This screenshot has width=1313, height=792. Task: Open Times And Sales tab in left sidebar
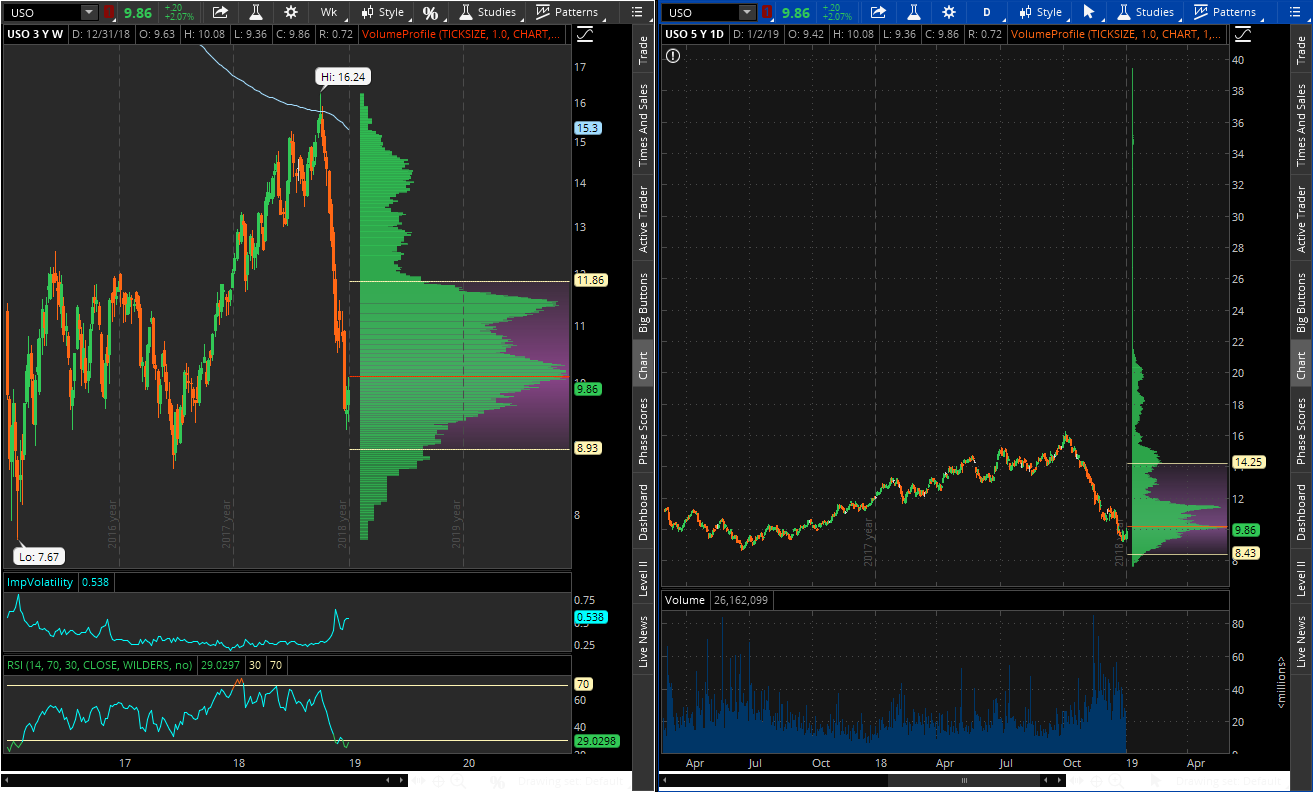click(x=643, y=124)
